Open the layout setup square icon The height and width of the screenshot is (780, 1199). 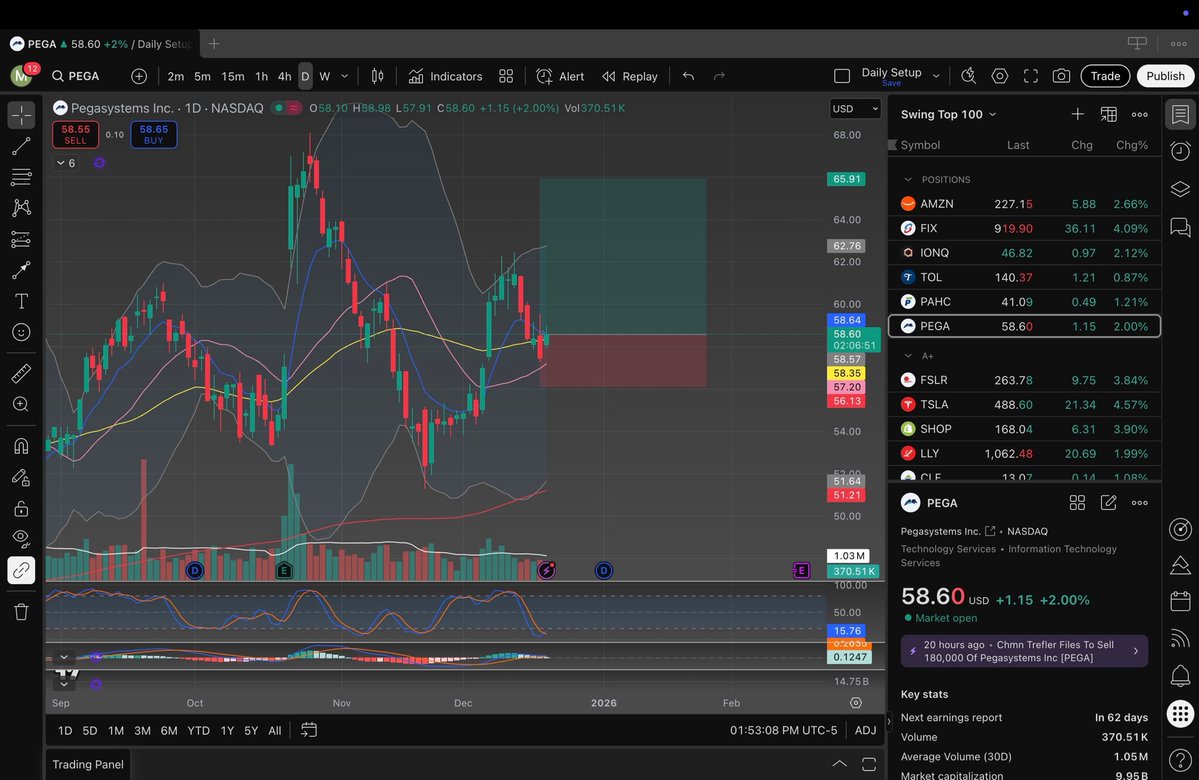(842, 76)
